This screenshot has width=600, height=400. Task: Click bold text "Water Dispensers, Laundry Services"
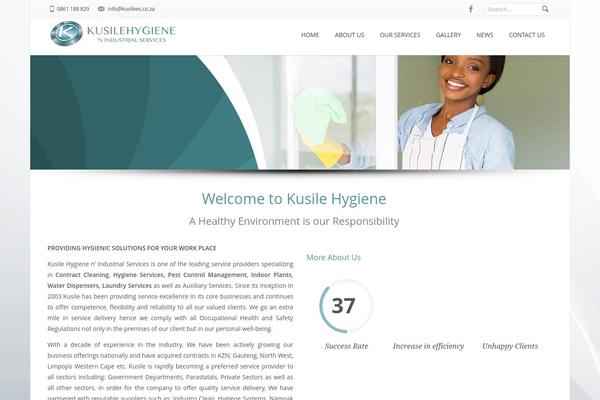click(x=99, y=286)
